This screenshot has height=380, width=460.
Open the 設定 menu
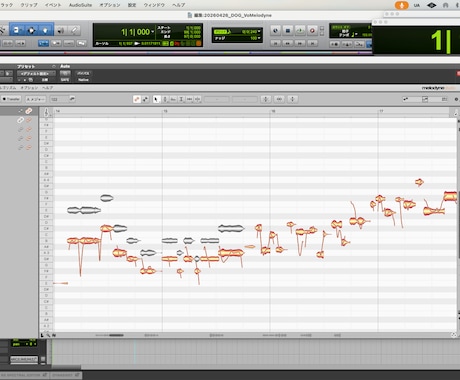(132, 5)
